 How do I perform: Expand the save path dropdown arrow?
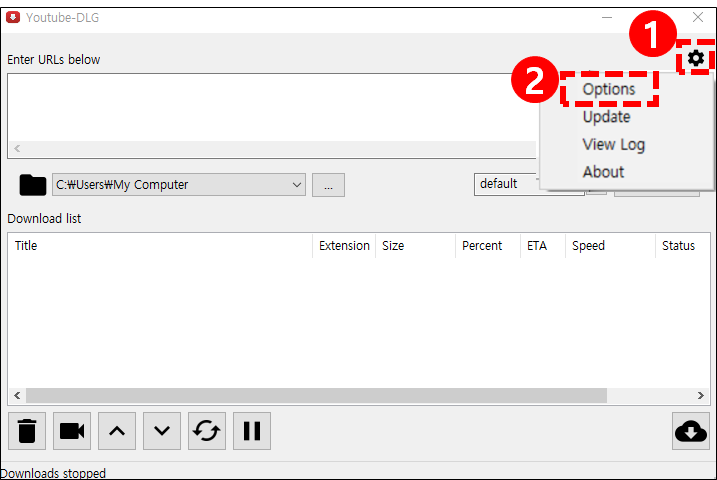[x=297, y=185]
